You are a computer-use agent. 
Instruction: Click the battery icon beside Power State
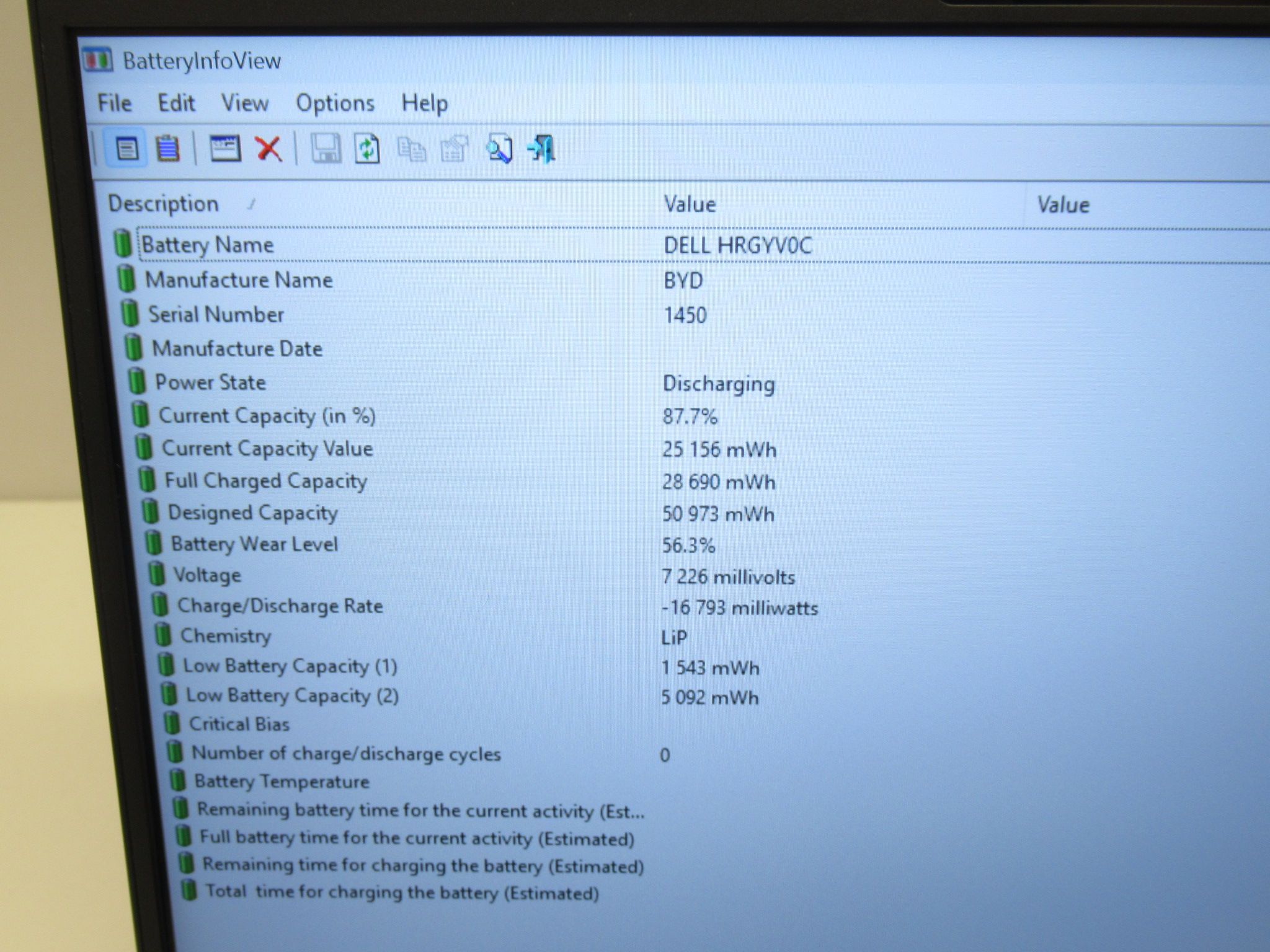click(136, 381)
